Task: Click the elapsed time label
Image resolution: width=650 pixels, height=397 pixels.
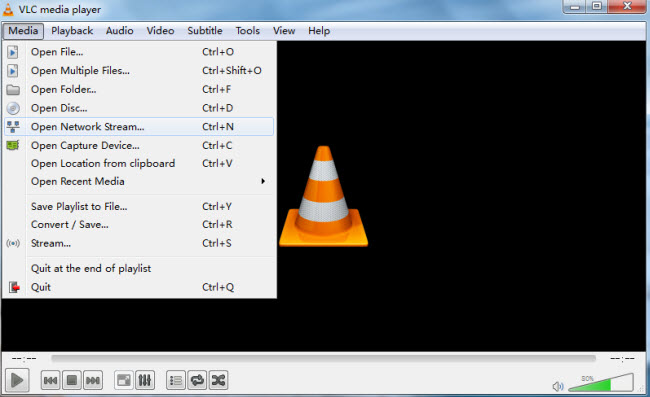Action: click(24, 358)
